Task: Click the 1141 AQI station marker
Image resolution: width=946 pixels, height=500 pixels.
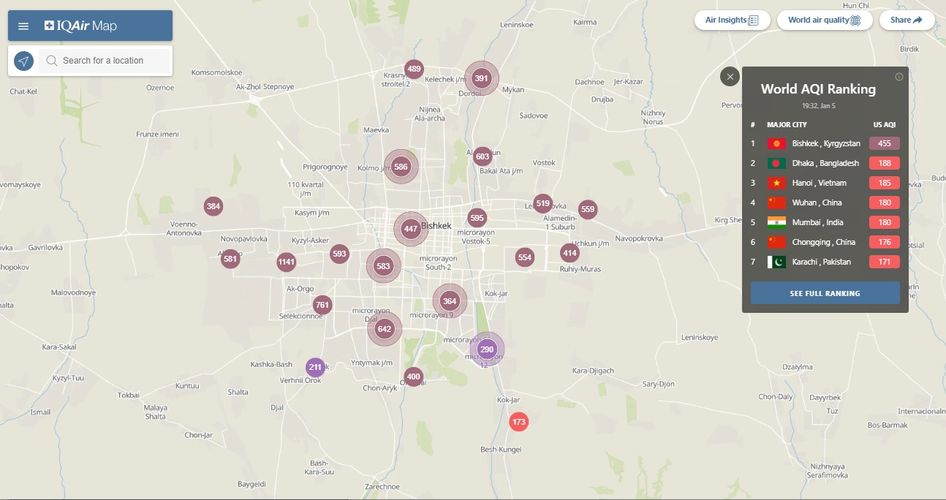Action: [286, 262]
